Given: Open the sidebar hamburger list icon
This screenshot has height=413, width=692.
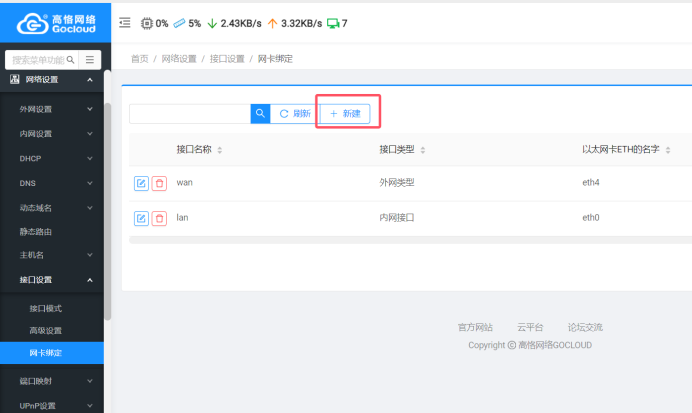Looking at the screenshot, I should point(90,60).
